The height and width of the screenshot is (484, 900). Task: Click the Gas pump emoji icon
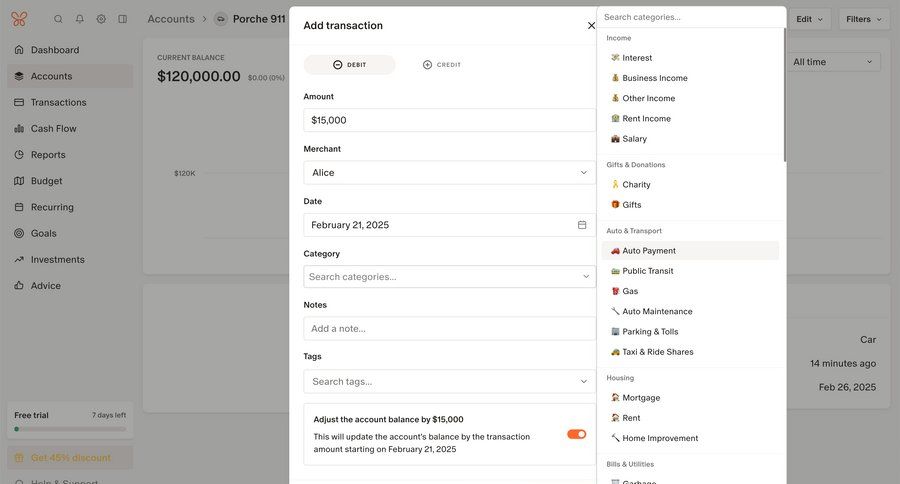(x=615, y=291)
